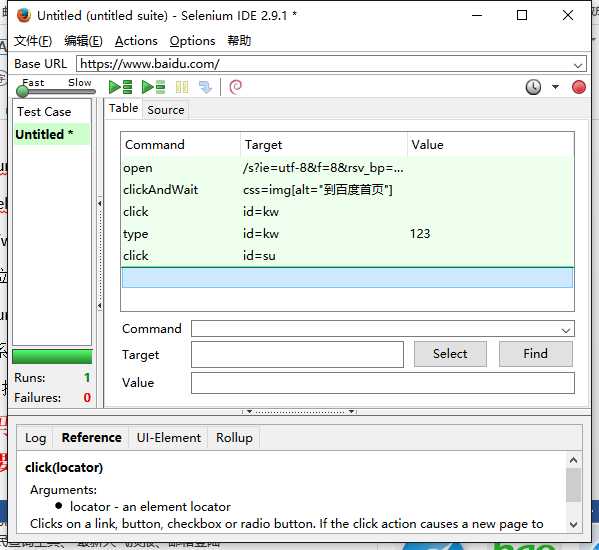Click the Reference pane scrollbar thumb
Image resolution: width=599 pixels, height=550 pixels.
(573, 485)
